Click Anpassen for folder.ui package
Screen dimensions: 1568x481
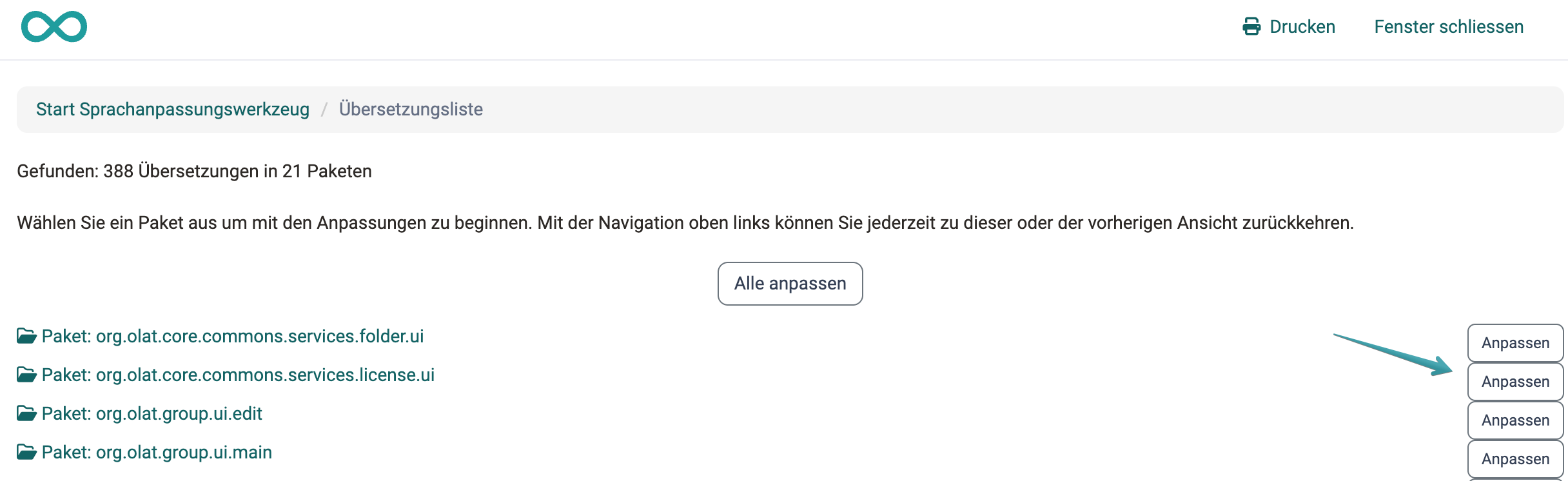pos(1516,343)
